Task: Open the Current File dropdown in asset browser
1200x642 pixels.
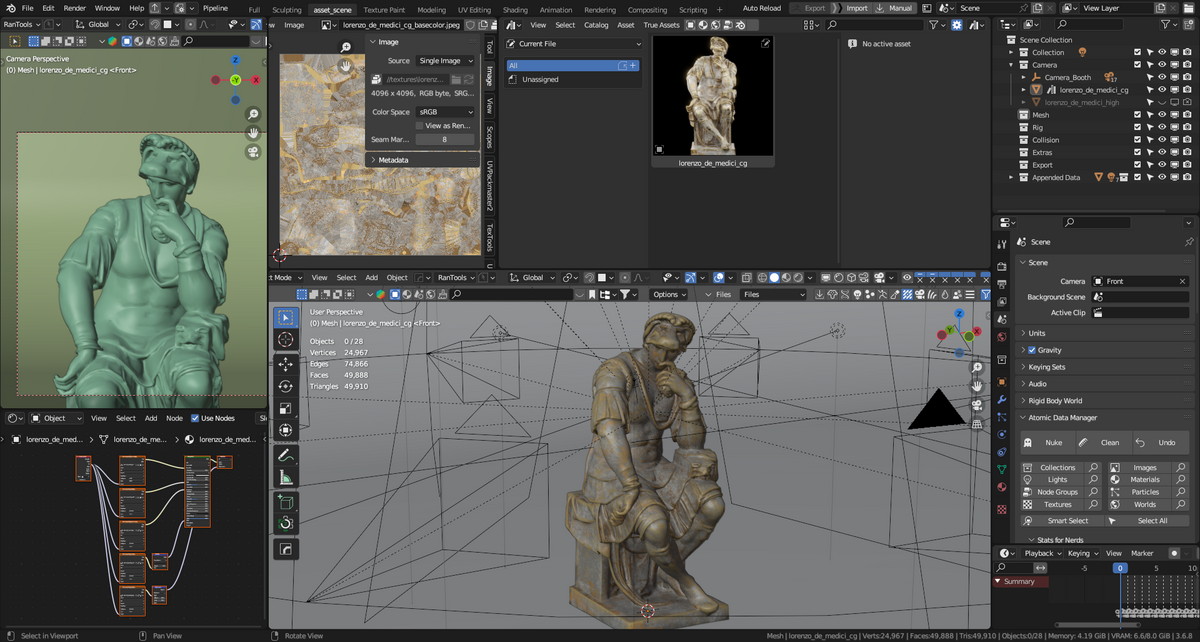Action: click(573, 44)
